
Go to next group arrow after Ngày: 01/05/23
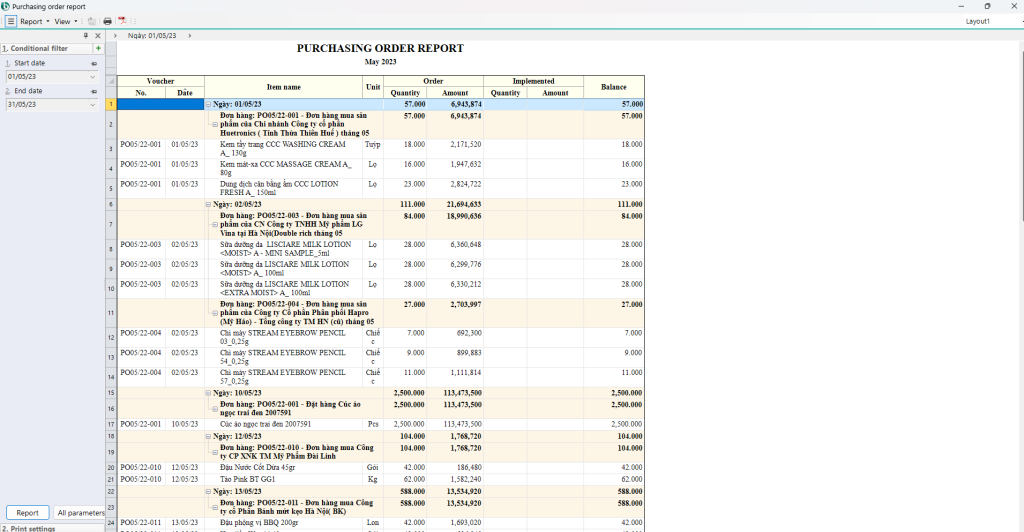(x=188, y=36)
